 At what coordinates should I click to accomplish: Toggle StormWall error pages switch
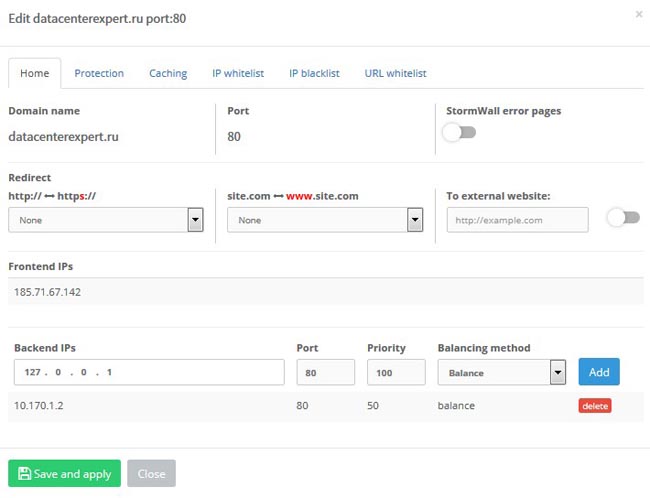tap(459, 134)
